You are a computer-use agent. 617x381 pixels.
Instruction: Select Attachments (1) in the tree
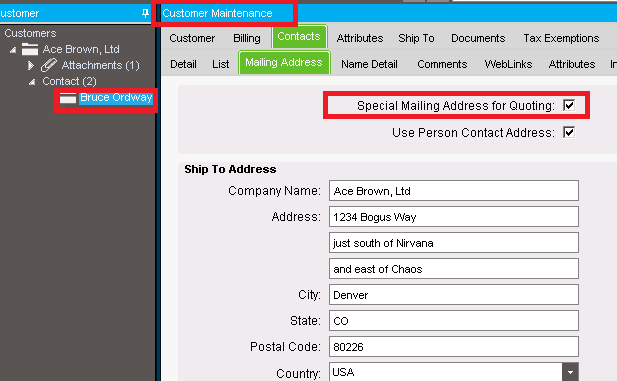pyautogui.click(x=100, y=65)
